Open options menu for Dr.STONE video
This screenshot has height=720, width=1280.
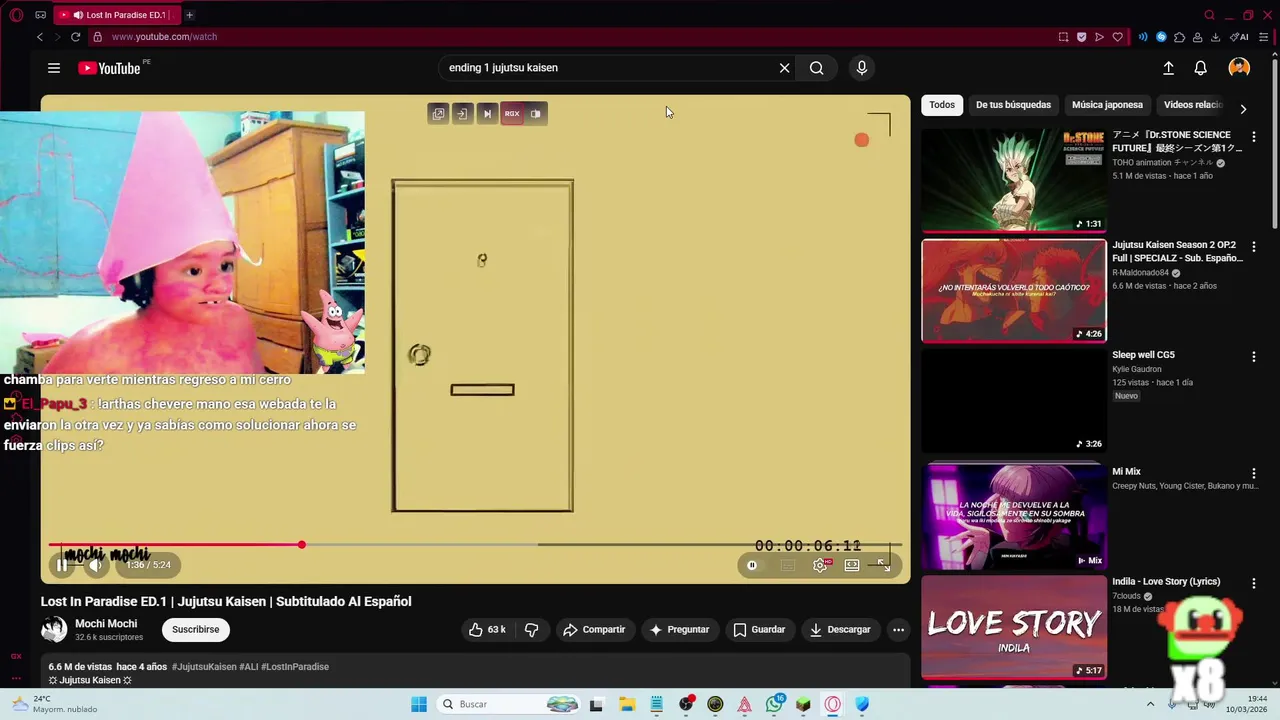pos(1254,137)
